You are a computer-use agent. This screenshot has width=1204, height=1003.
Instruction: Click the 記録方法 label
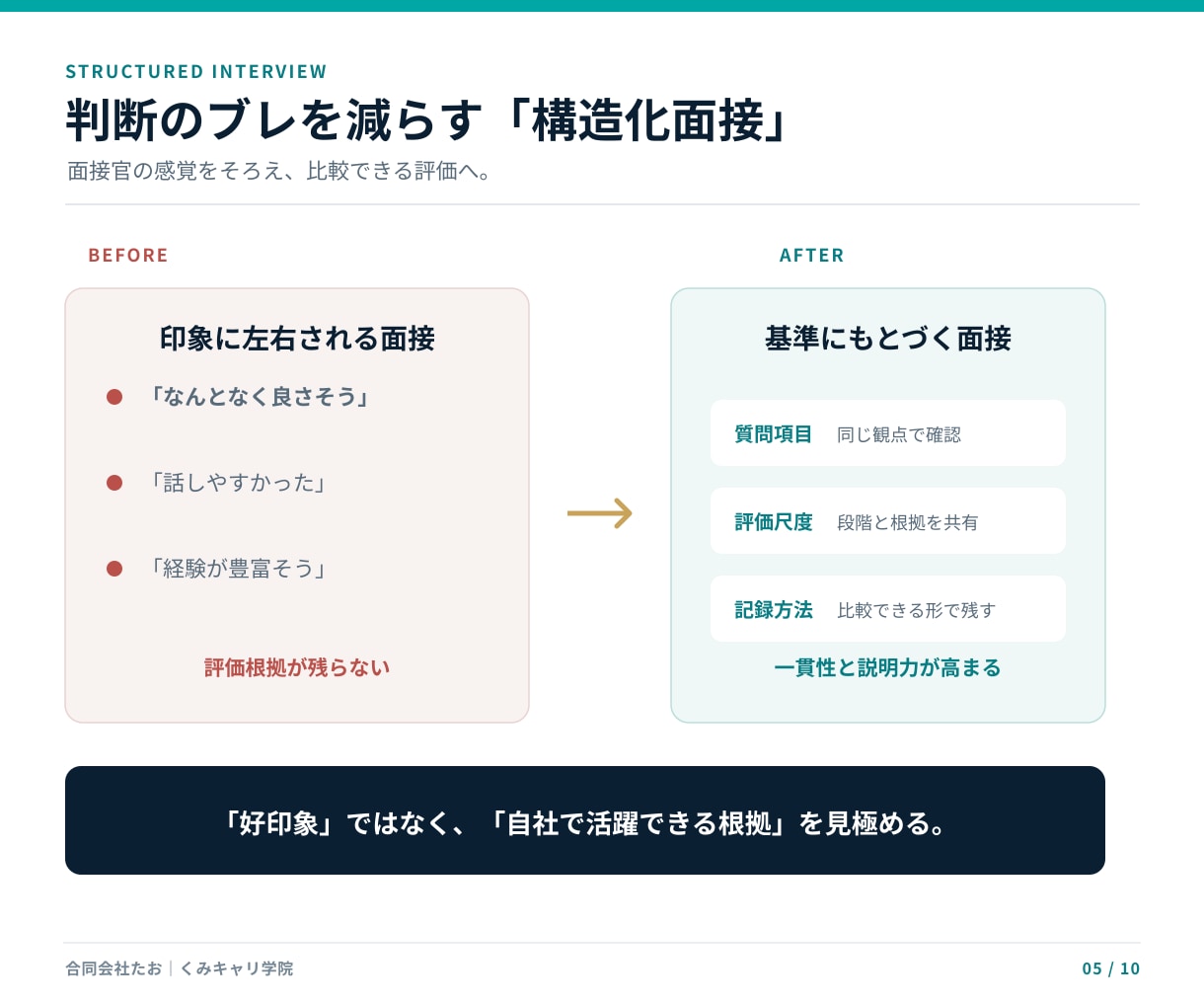click(x=774, y=610)
